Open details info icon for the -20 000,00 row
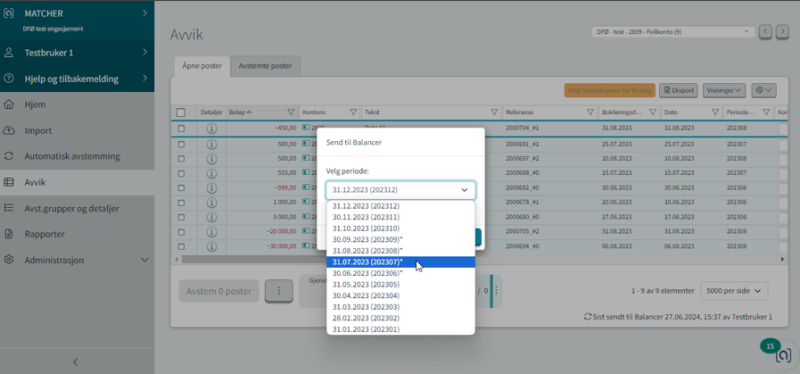This screenshot has height=374, width=800. click(x=212, y=232)
